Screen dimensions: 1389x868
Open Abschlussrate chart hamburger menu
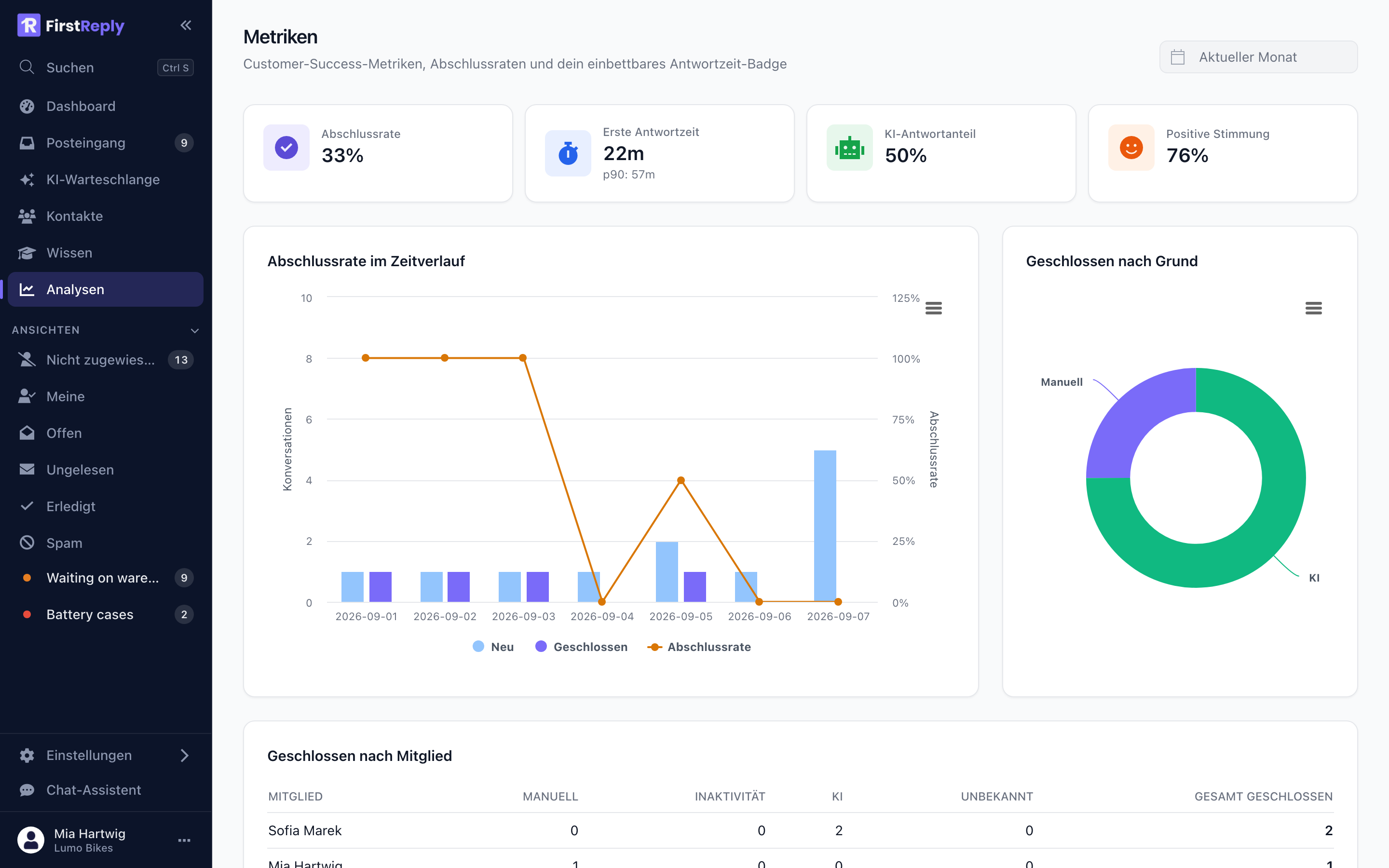tap(934, 308)
